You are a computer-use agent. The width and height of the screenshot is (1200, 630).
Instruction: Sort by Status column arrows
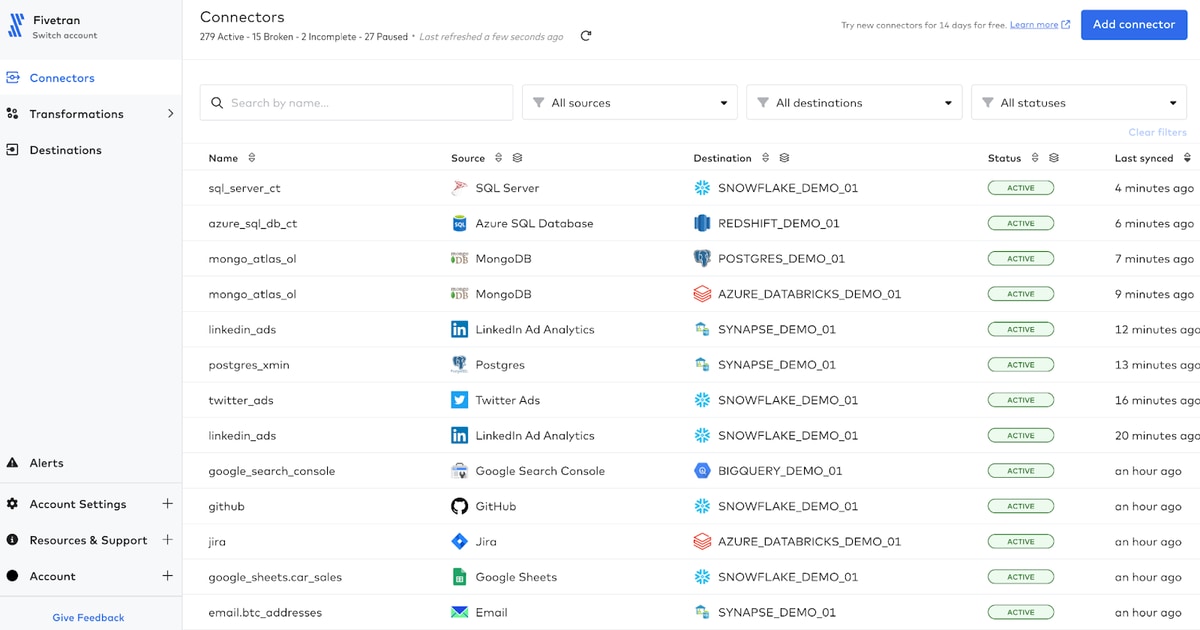pyautogui.click(x=1035, y=158)
